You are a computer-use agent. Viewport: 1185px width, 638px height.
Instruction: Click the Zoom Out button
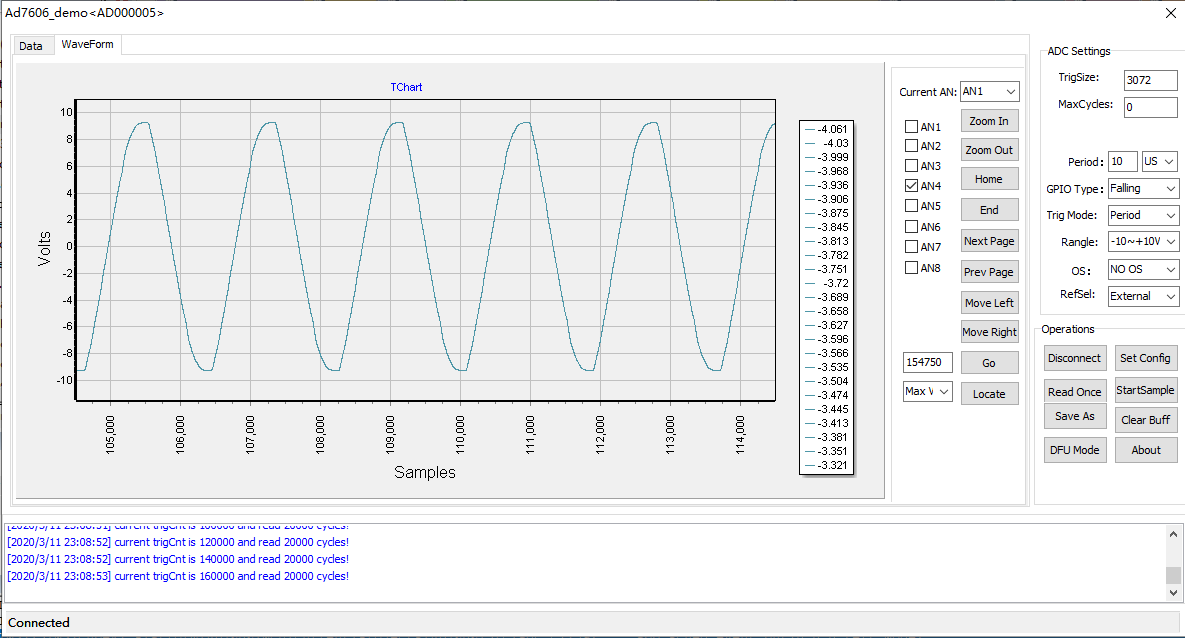tap(989, 150)
